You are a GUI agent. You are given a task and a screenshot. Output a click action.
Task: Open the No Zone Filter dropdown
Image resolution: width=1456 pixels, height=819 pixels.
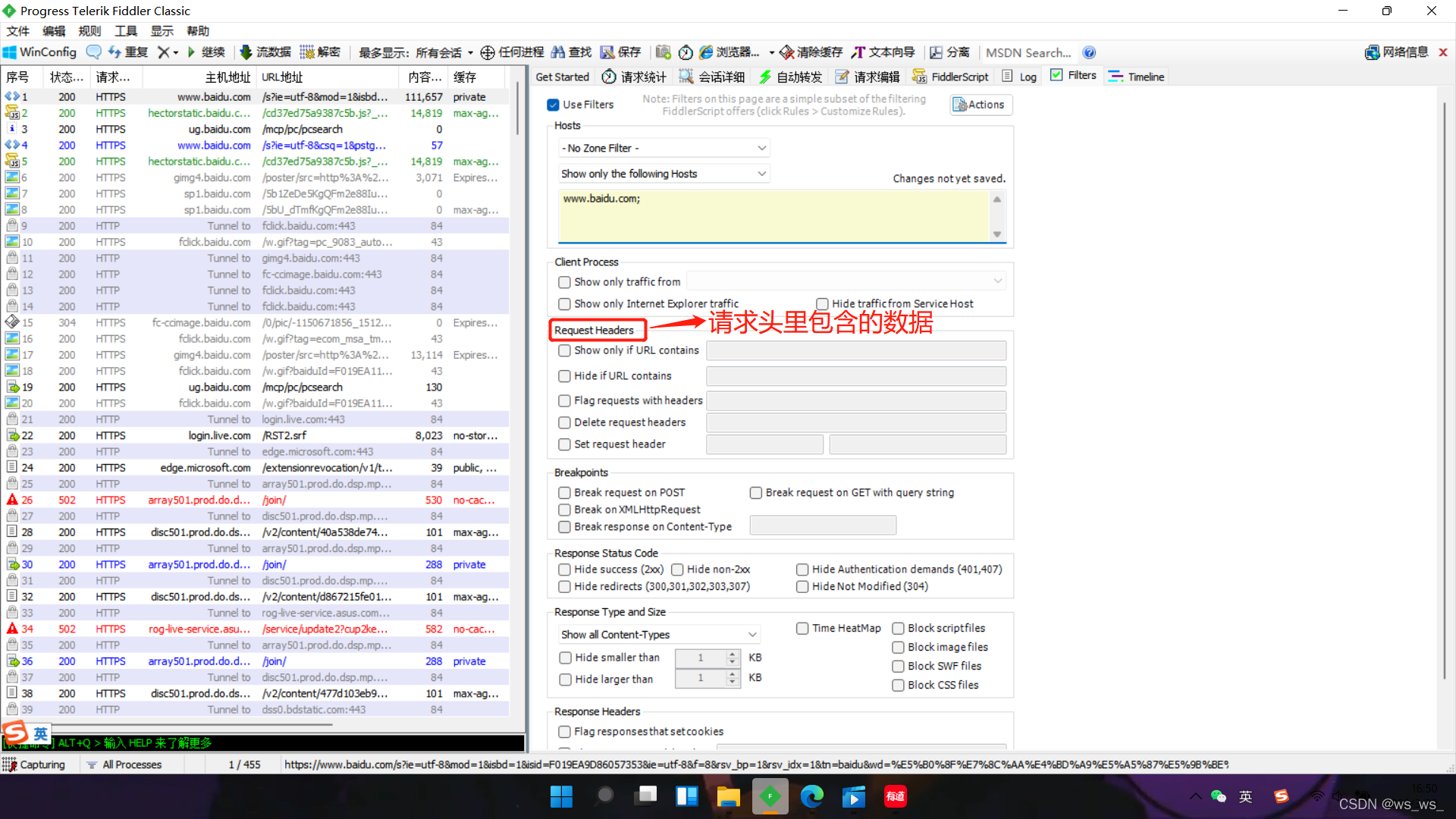click(664, 149)
